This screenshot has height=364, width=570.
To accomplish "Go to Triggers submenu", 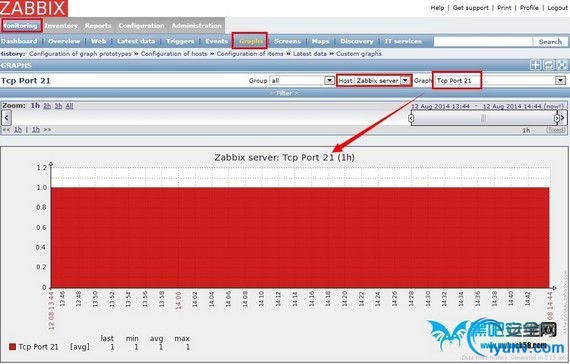I will coord(180,41).
